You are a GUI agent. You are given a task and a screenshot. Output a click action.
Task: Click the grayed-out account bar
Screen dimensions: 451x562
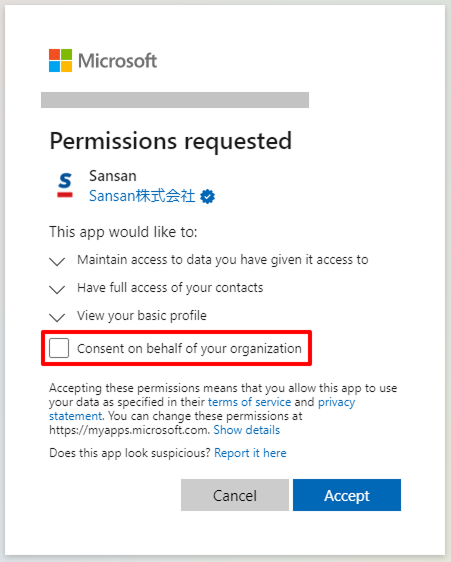(175, 100)
